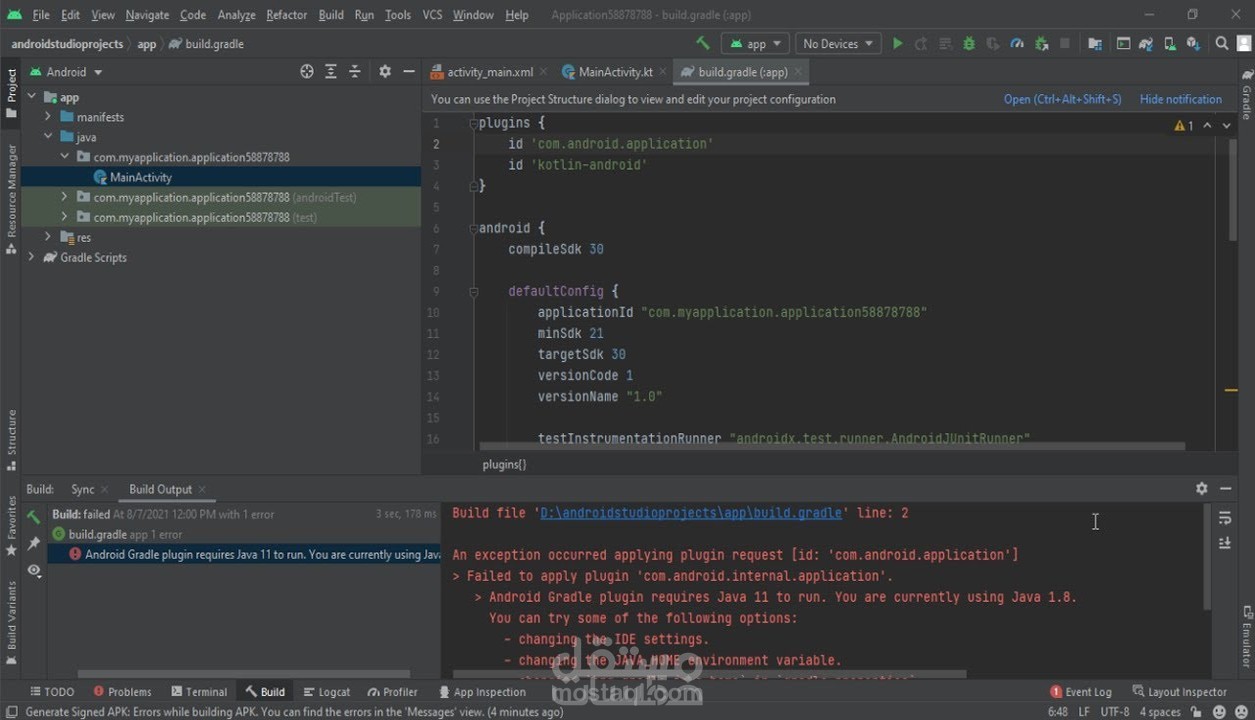Start debugging the app with bug icon
Image resolution: width=1255 pixels, height=720 pixels.
[x=969, y=44]
